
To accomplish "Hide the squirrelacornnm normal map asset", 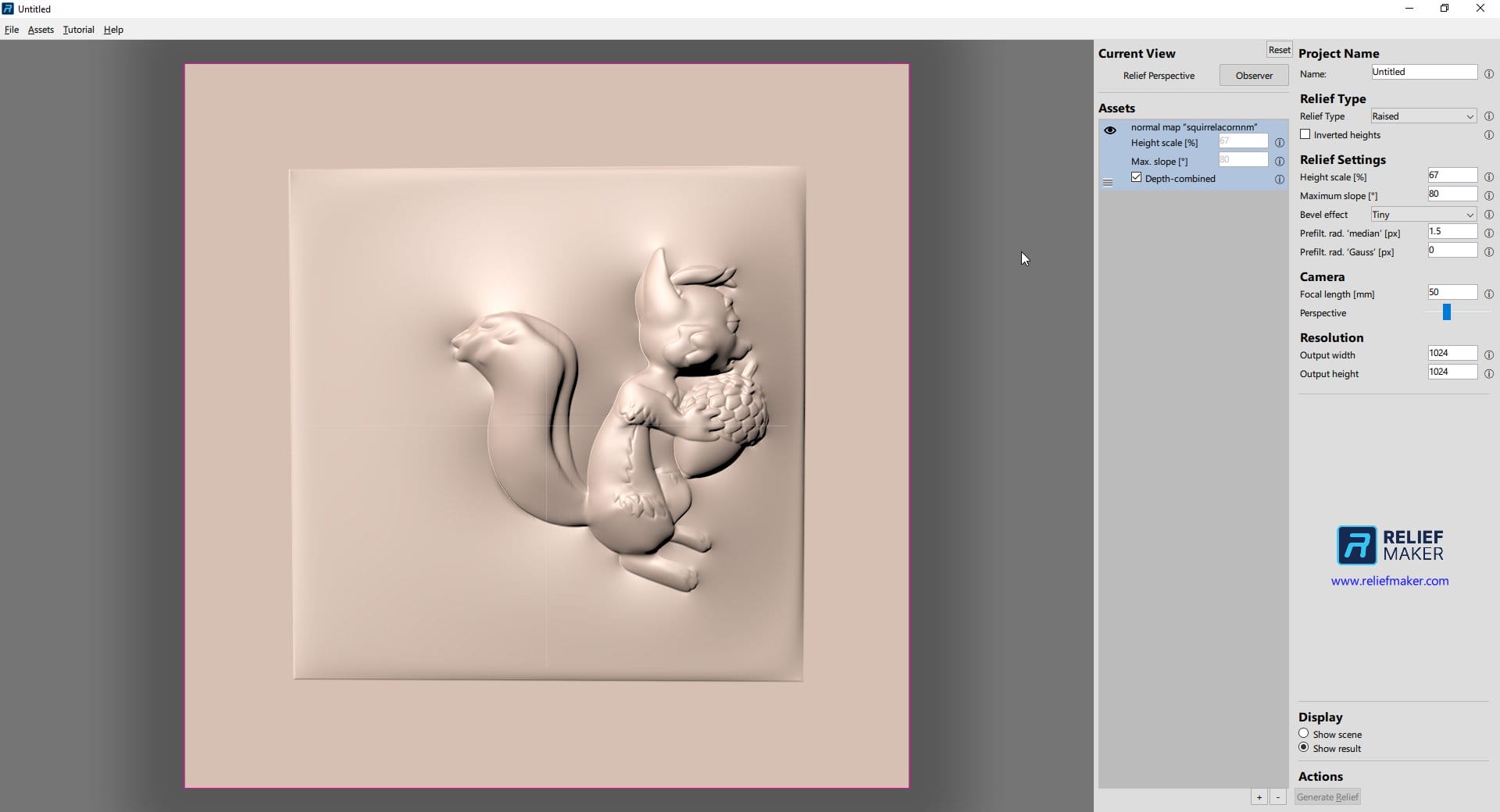I will 1109,130.
